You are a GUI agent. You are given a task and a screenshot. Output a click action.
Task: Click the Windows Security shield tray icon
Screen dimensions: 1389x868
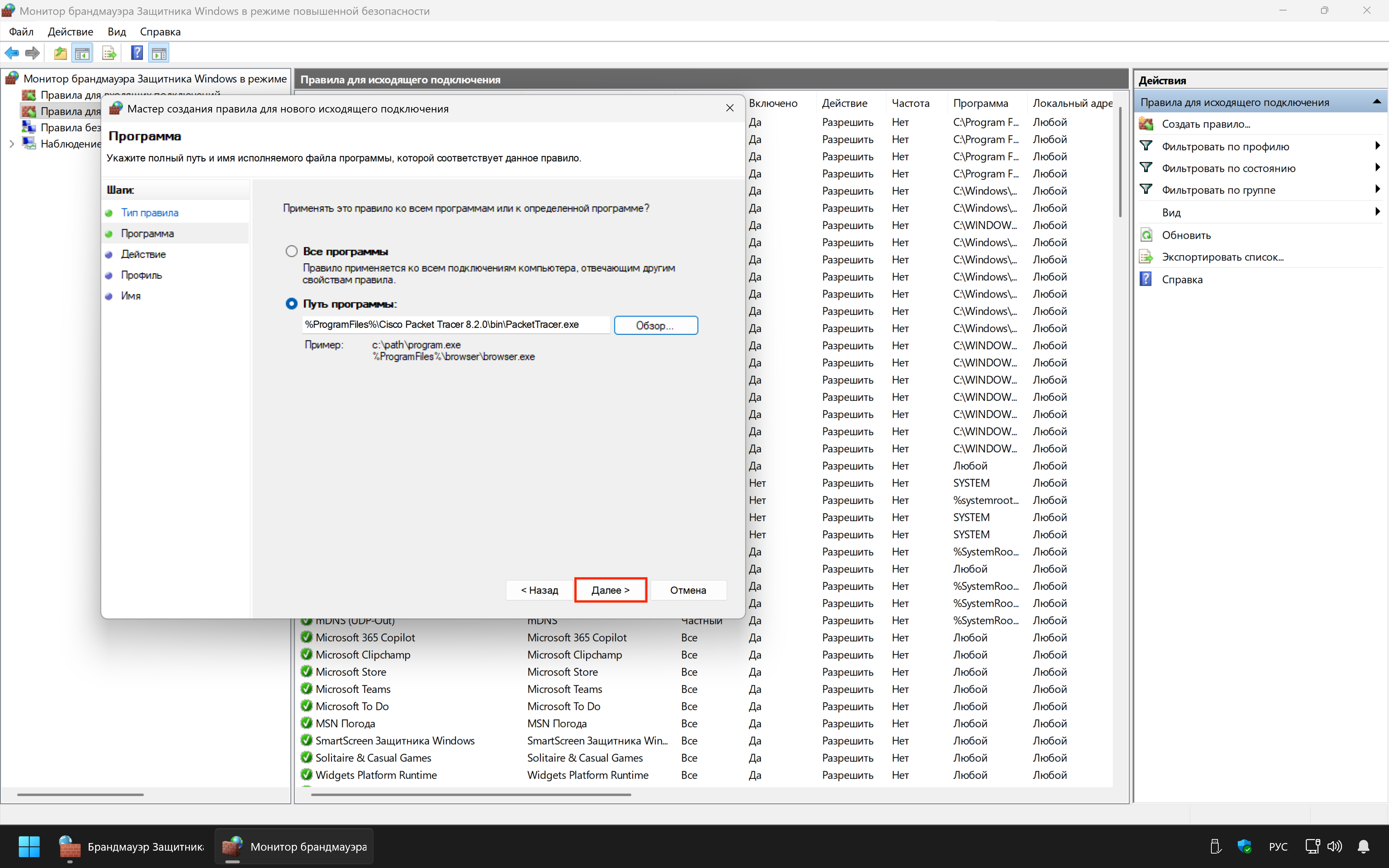click(1244, 846)
